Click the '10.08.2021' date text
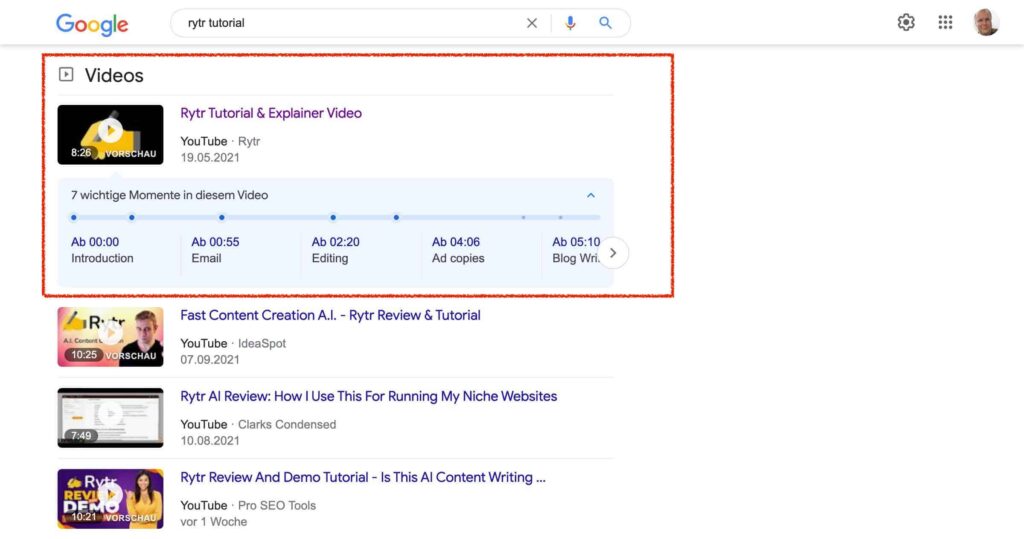The height and width of the screenshot is (539, 1024). tap(210, 440)
